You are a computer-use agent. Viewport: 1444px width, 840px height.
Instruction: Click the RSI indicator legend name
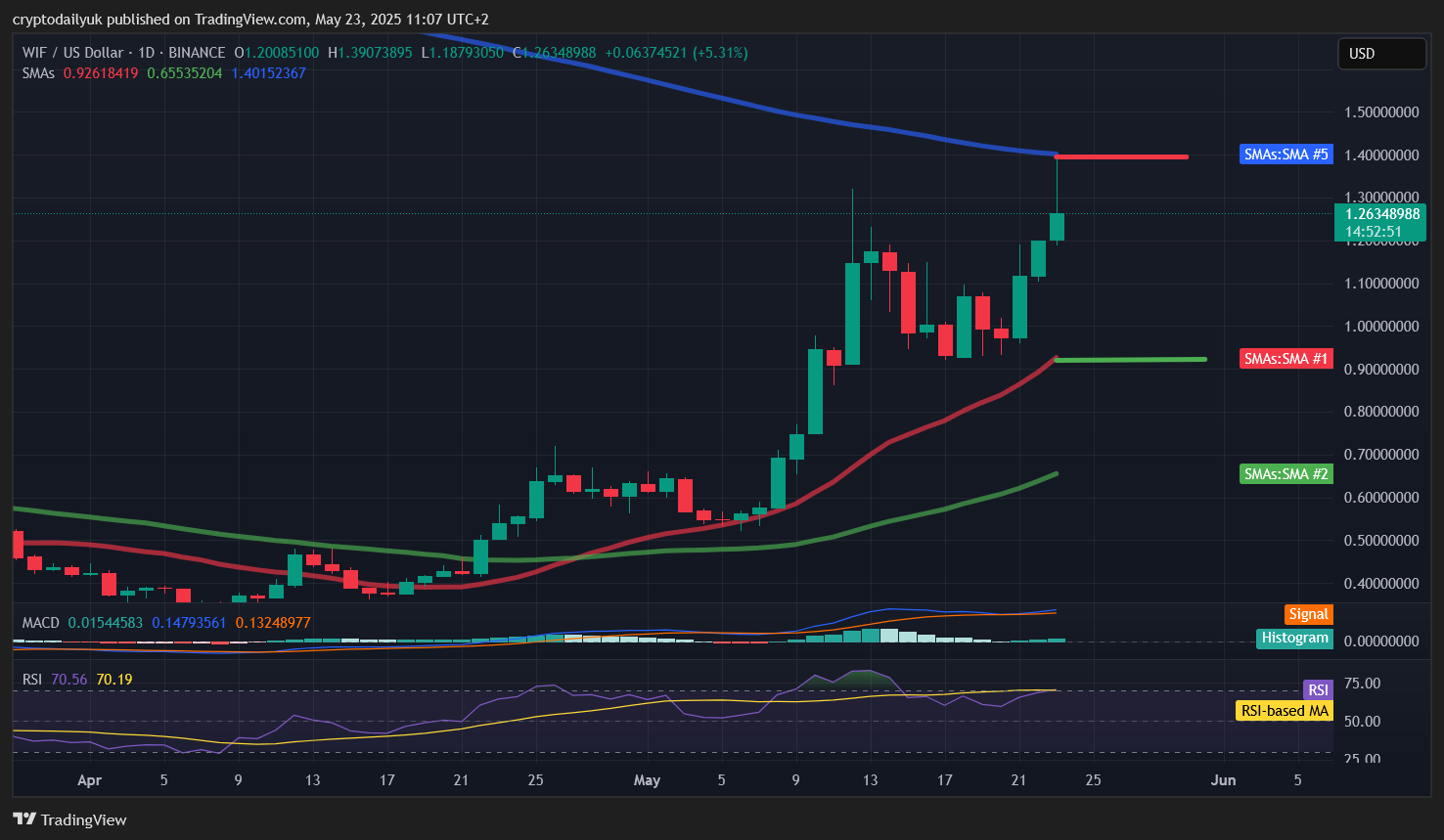pos(32,680)
